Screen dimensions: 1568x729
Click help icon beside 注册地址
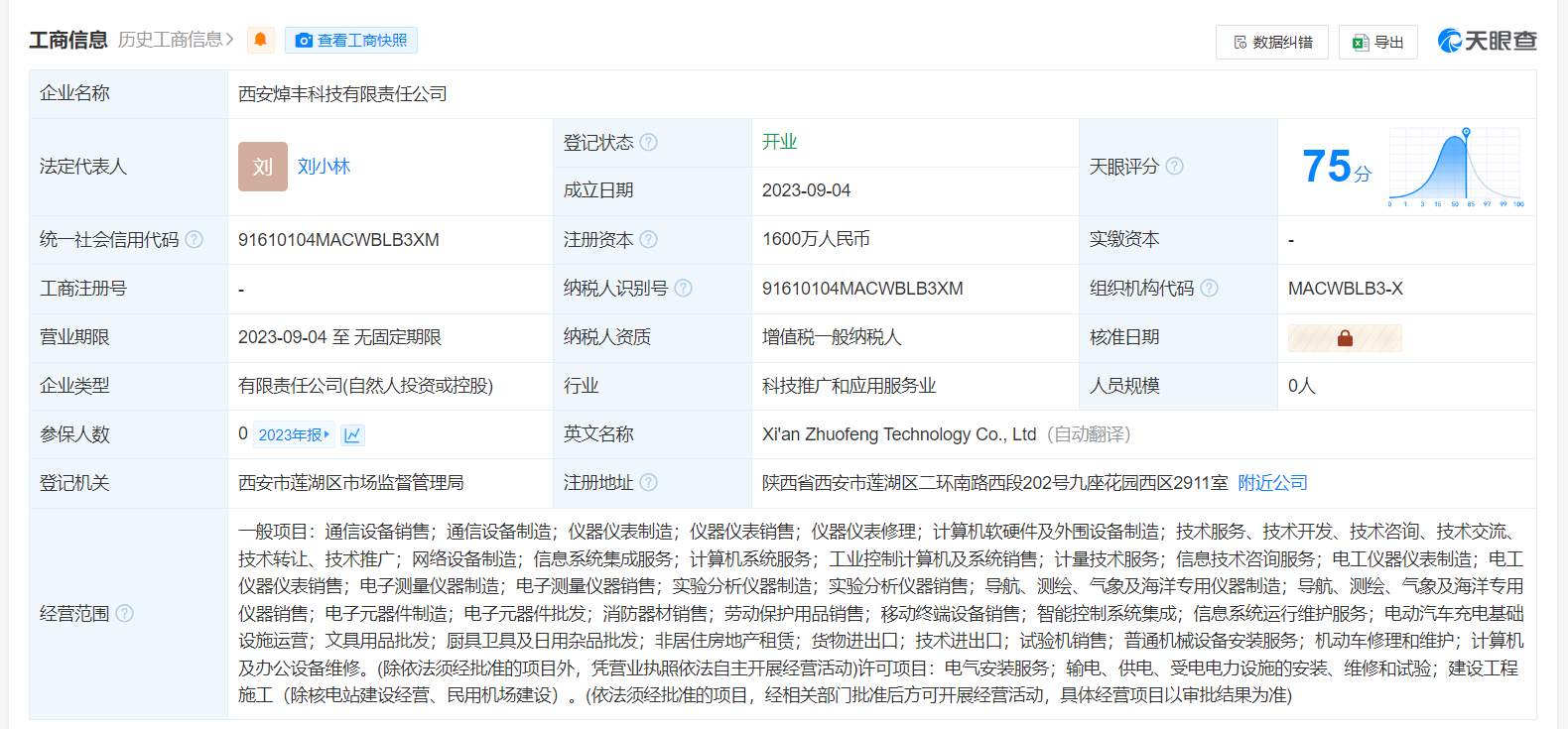649,482
